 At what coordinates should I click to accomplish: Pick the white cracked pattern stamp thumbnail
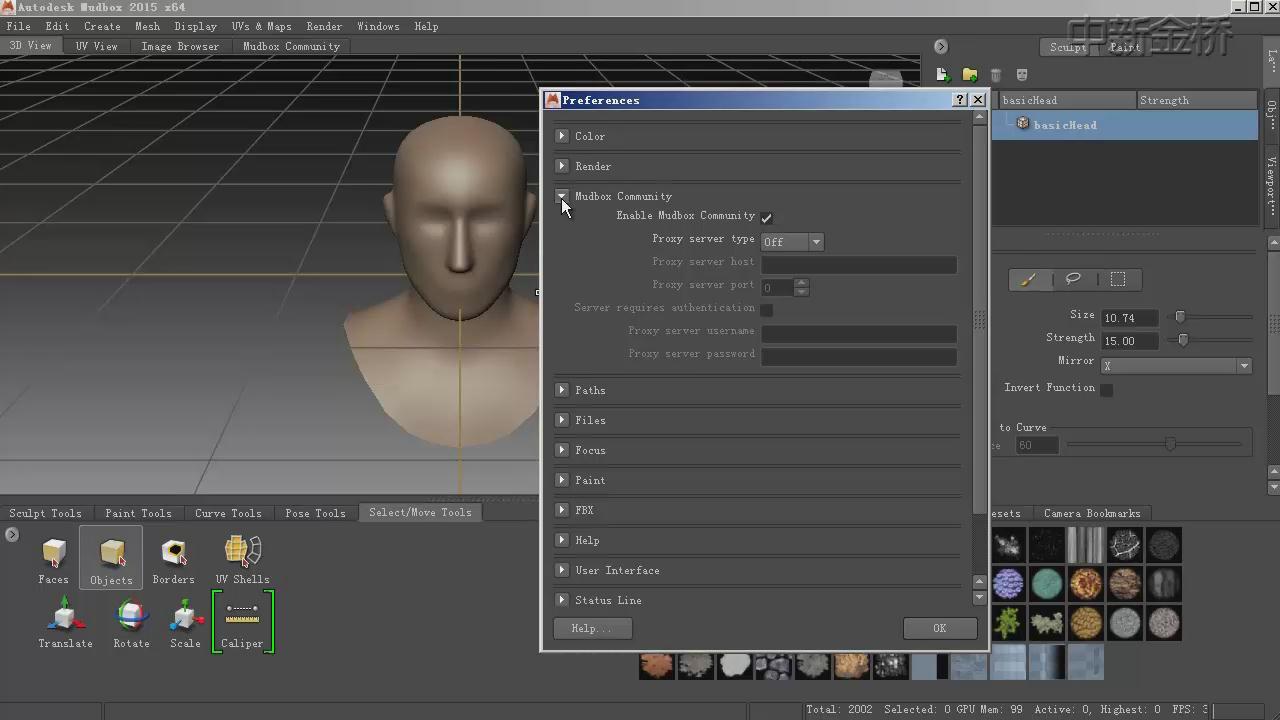[x=1124, y=545]
